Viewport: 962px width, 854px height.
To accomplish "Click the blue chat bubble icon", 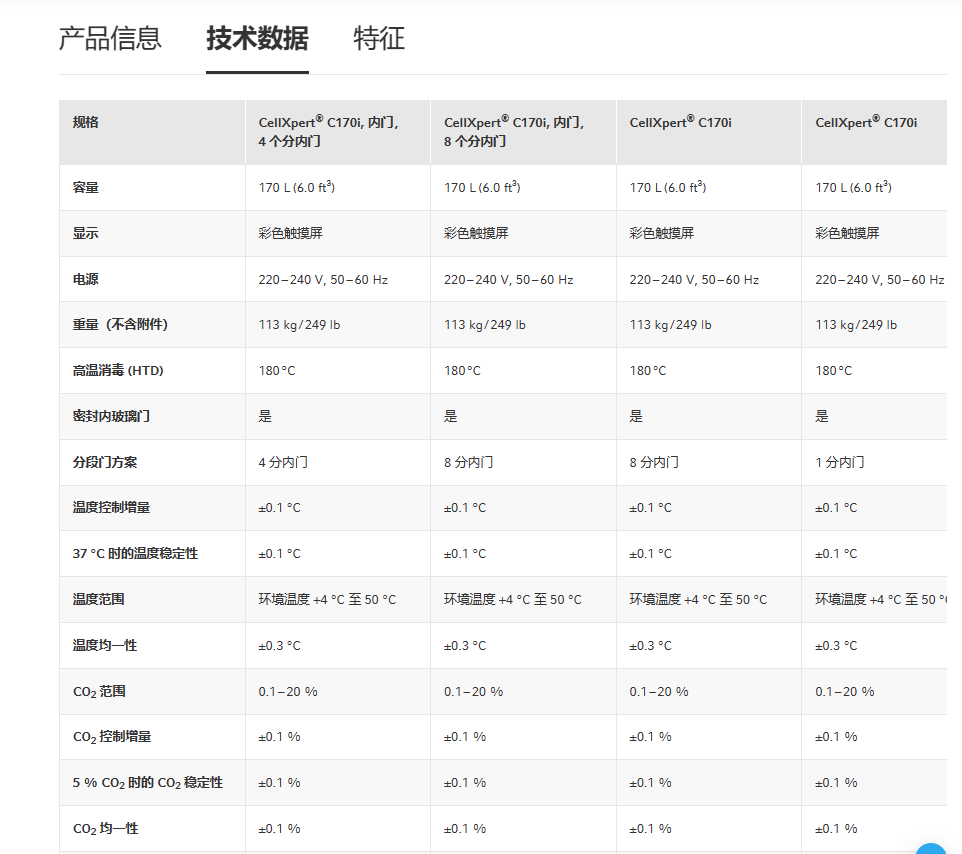I will point(932,848).
